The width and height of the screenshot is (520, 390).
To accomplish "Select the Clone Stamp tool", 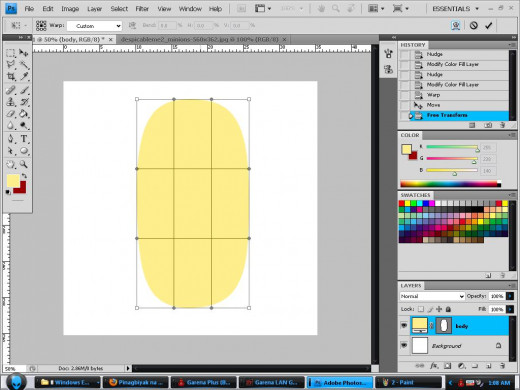I will point(11,102).
